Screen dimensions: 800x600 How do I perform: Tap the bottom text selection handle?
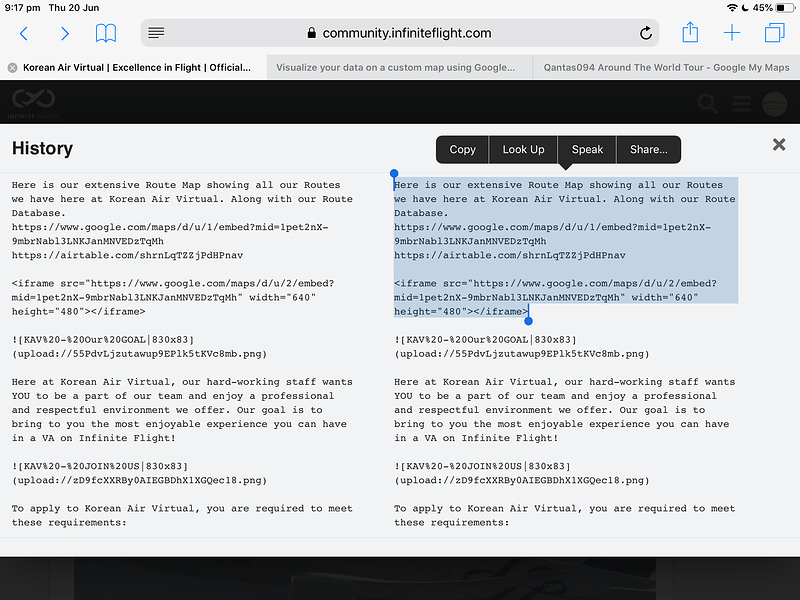(x=529, y=321)
